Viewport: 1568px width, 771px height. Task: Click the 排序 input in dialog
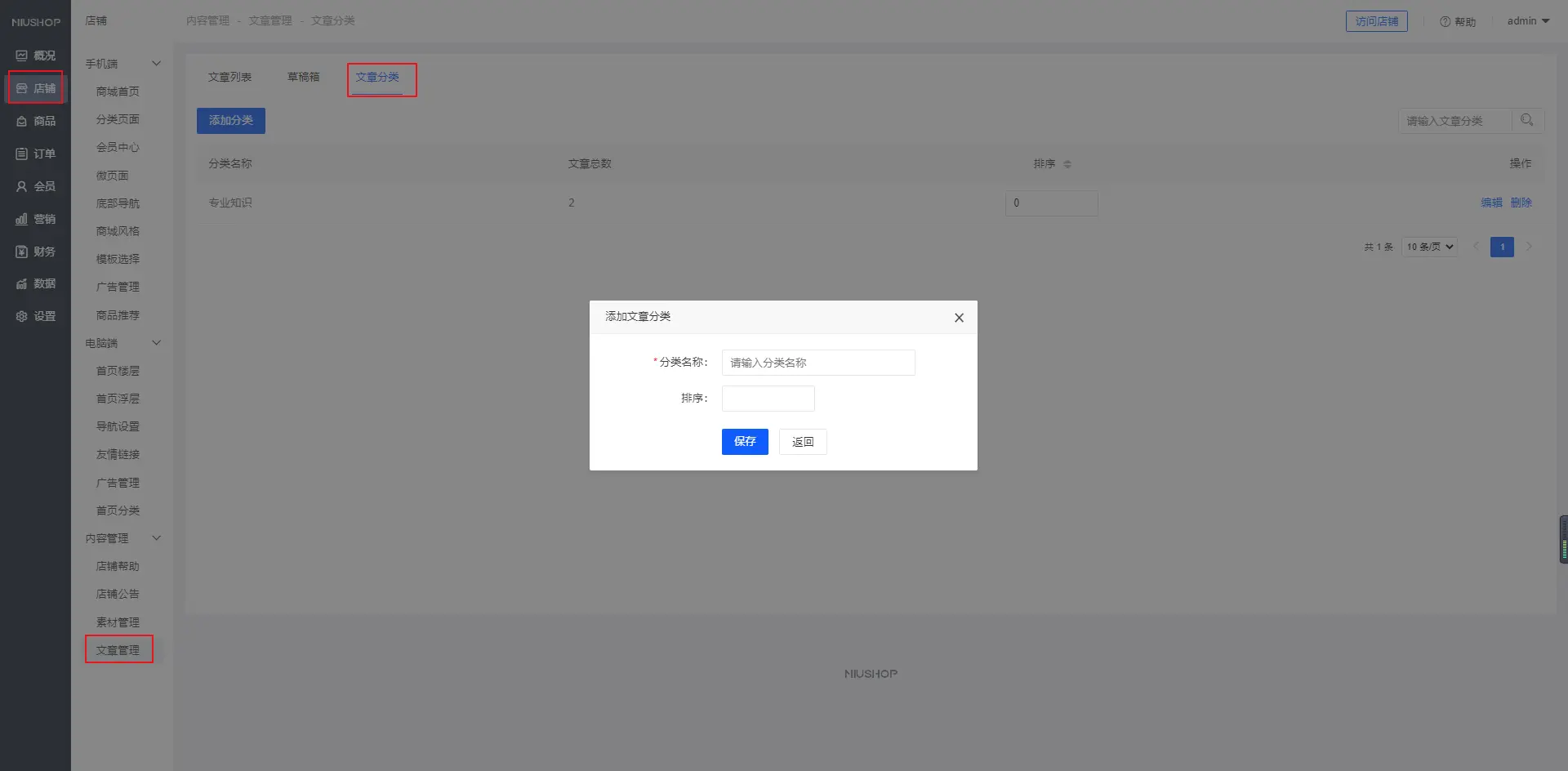768,399
